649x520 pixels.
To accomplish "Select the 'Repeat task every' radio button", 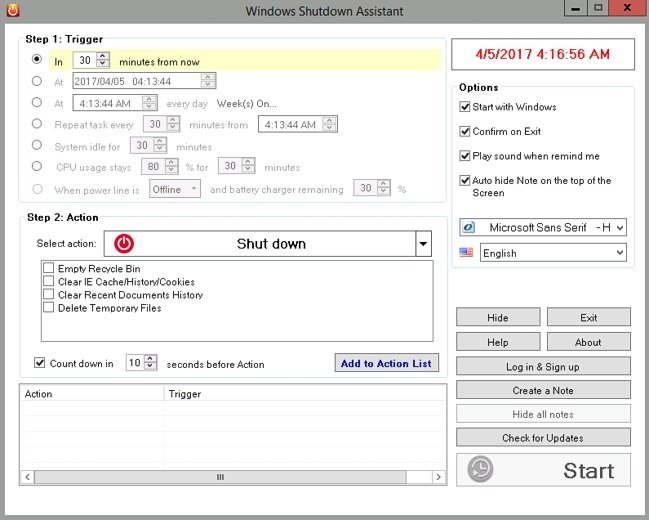I will pyautogui.click(x=37, y=123).
